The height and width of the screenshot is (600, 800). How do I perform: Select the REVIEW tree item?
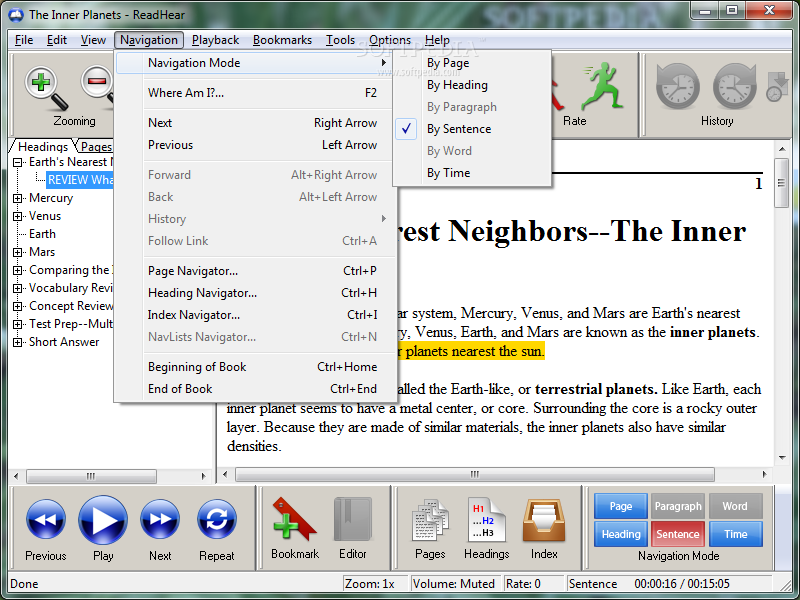click(80, 180)
